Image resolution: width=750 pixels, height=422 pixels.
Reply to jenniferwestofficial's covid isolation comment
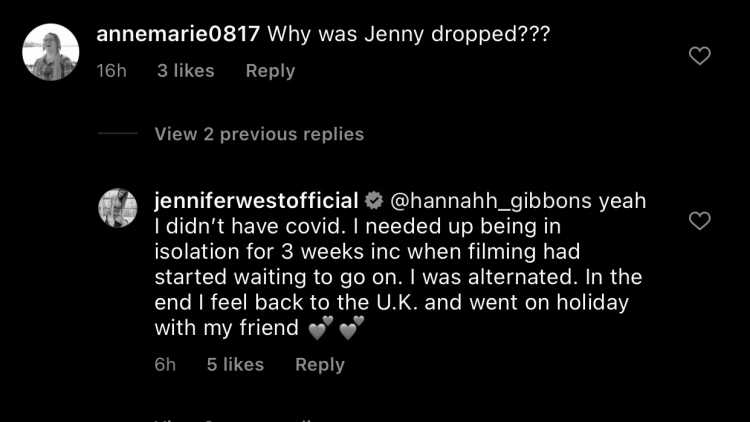320,365
